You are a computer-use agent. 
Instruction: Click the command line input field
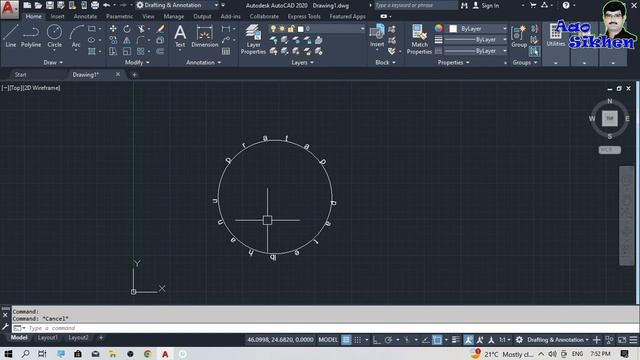[325, 328]
